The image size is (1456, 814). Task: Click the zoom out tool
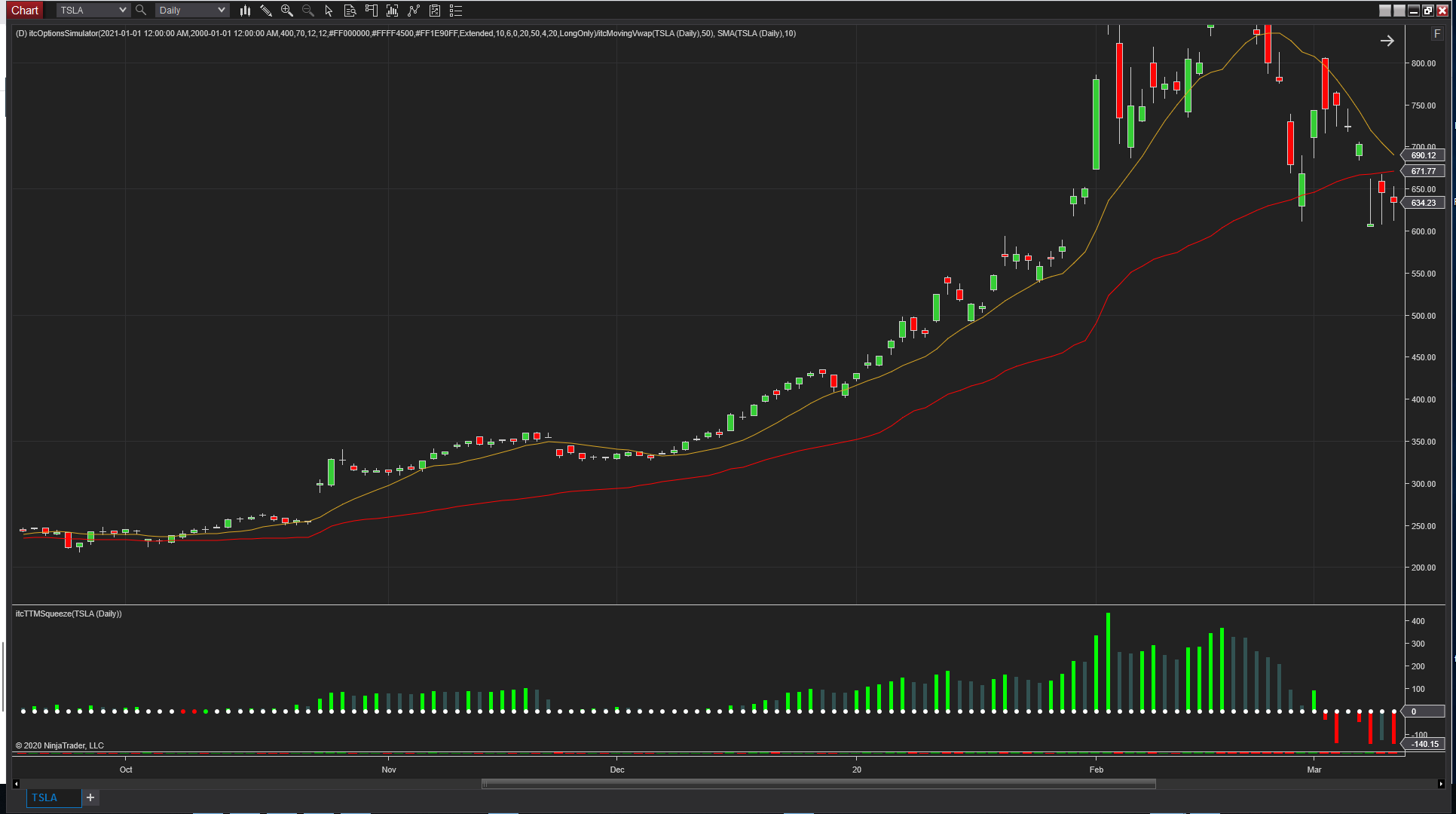click(308, 11)
